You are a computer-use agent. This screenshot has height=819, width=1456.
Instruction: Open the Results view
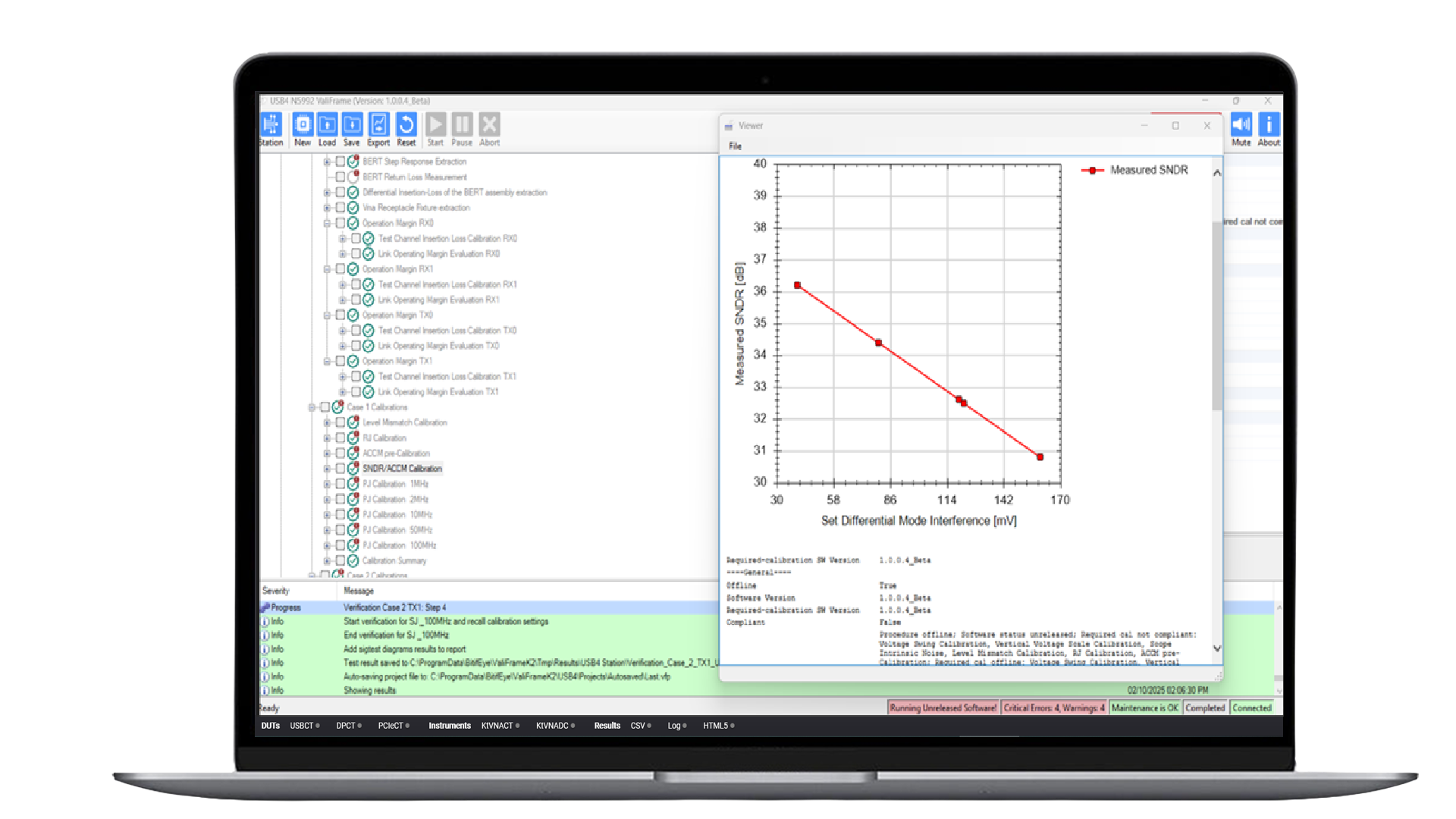point(606,726)
